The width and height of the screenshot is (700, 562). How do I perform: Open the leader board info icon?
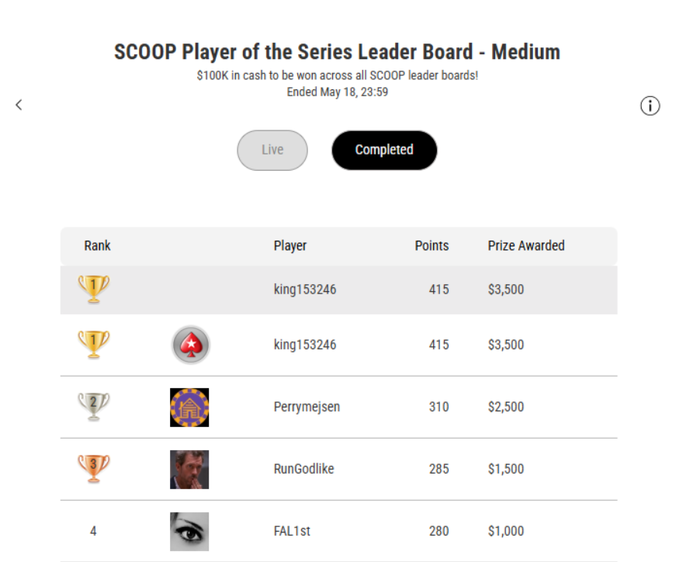point(650,106)
